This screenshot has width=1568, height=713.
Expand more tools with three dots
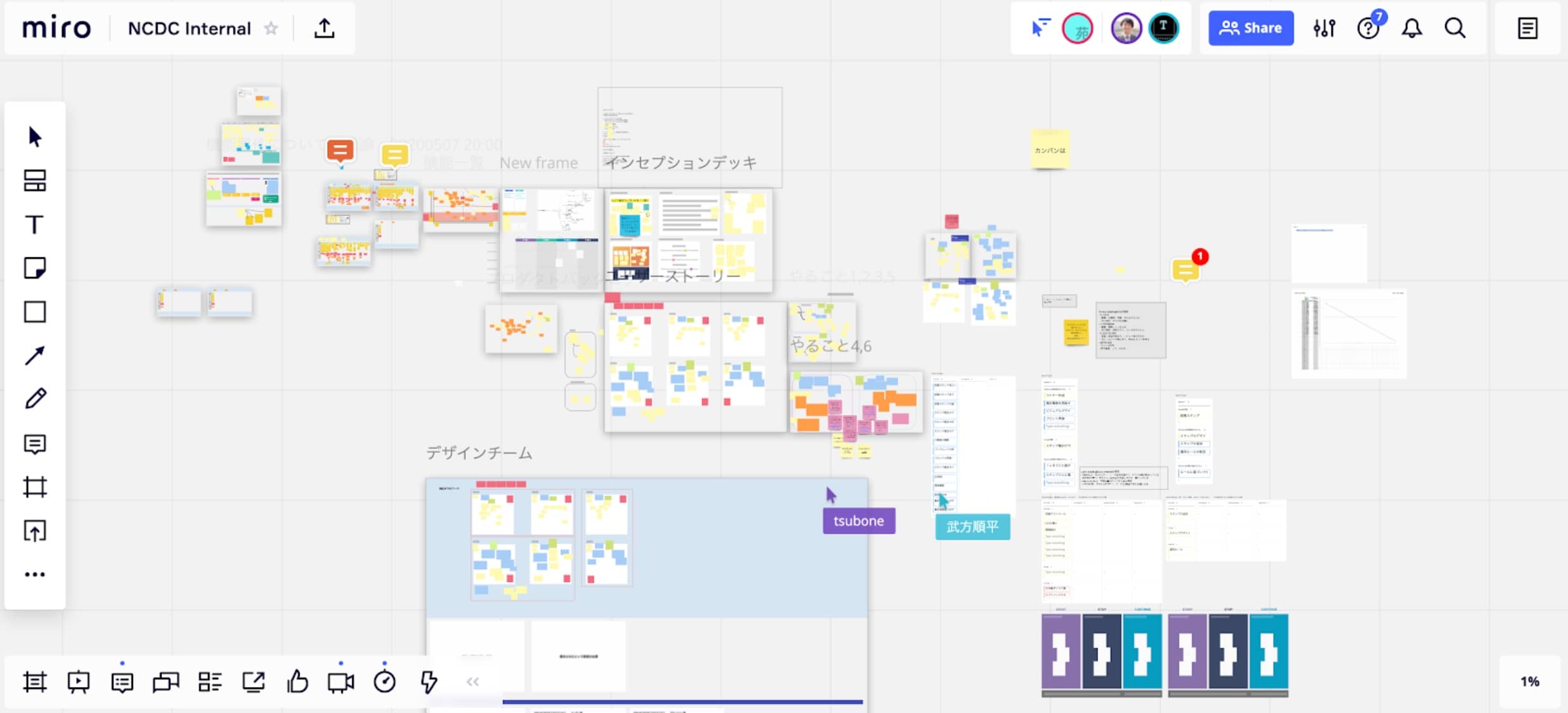[35, 574]
